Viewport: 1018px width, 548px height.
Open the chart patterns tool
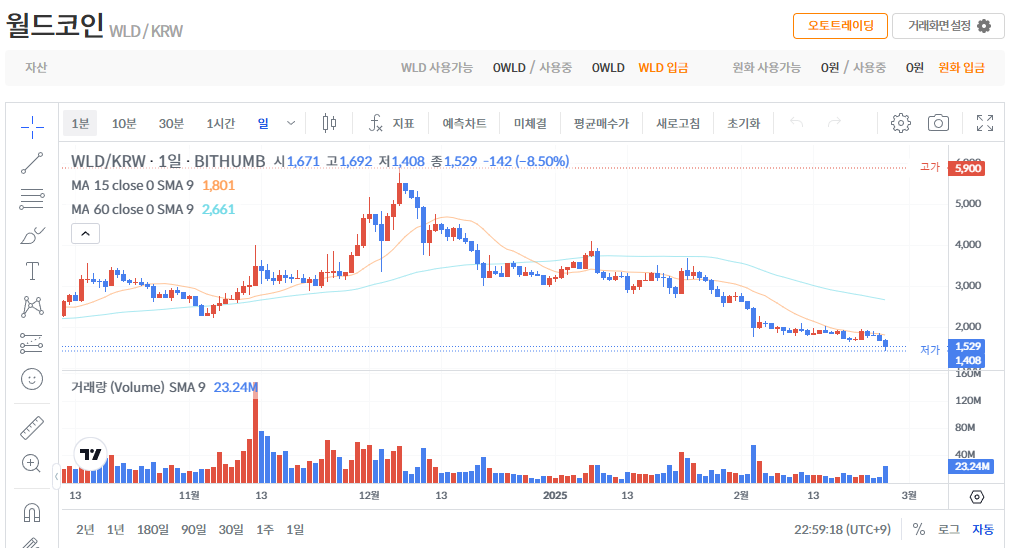coord(32,306)
